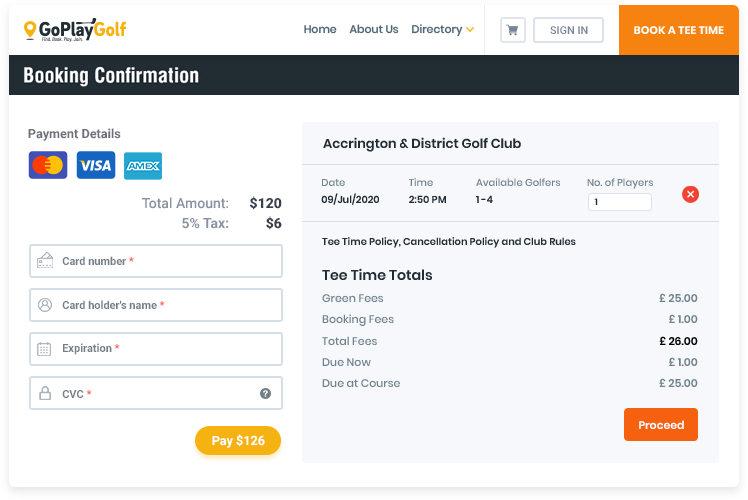The image size is (748, 500).
Task: Click the Green Fees £ 25.00 value
Action: pos(678,298)
